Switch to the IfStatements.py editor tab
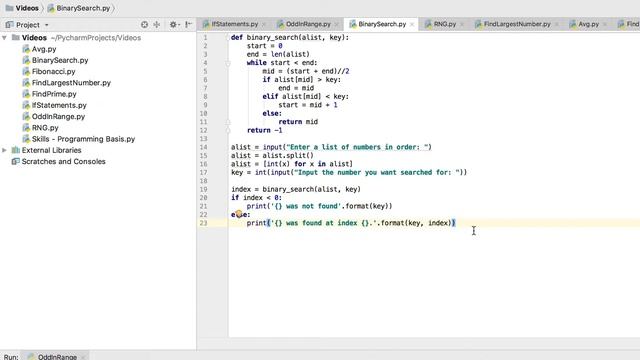The image size is (640, 360). (x=235, y=24)
